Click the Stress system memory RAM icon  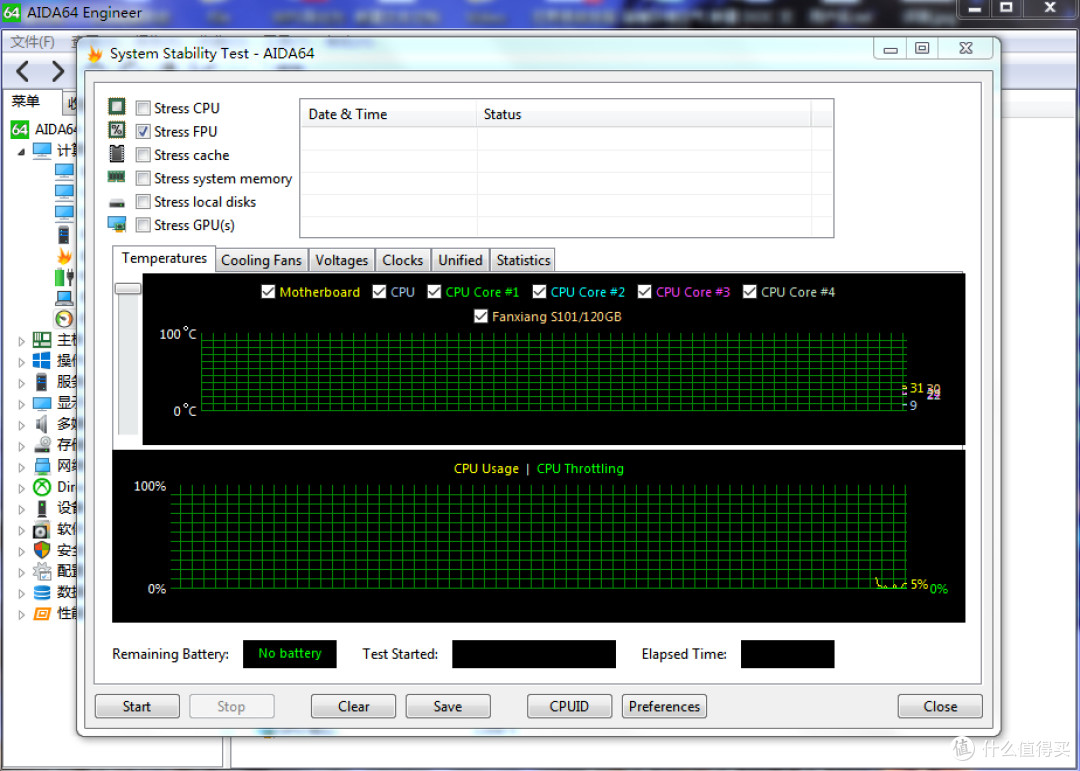[117, 178]
